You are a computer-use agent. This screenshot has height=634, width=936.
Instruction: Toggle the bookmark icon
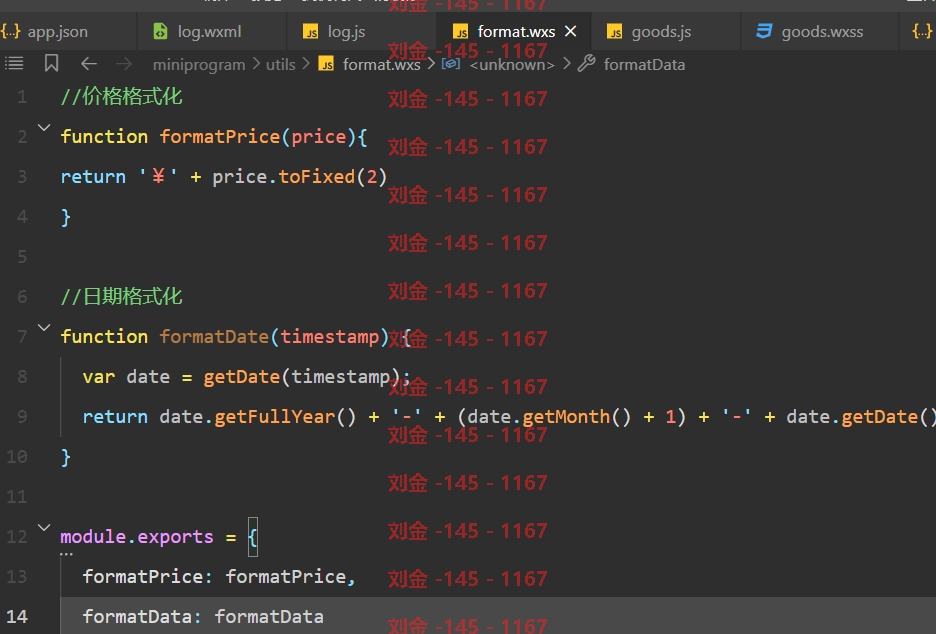coord(51,63)
